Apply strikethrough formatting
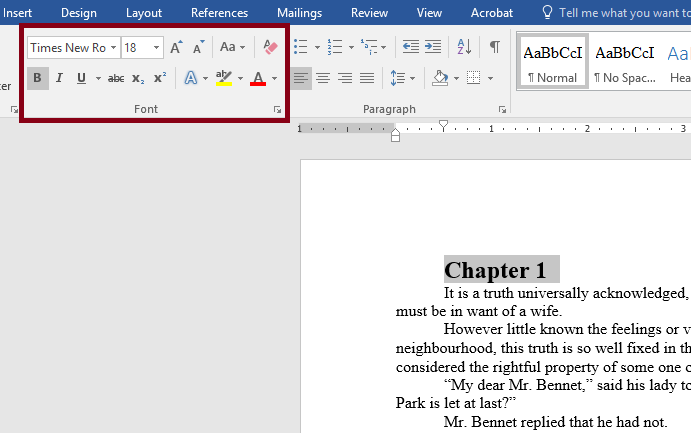 pos(116,79)
